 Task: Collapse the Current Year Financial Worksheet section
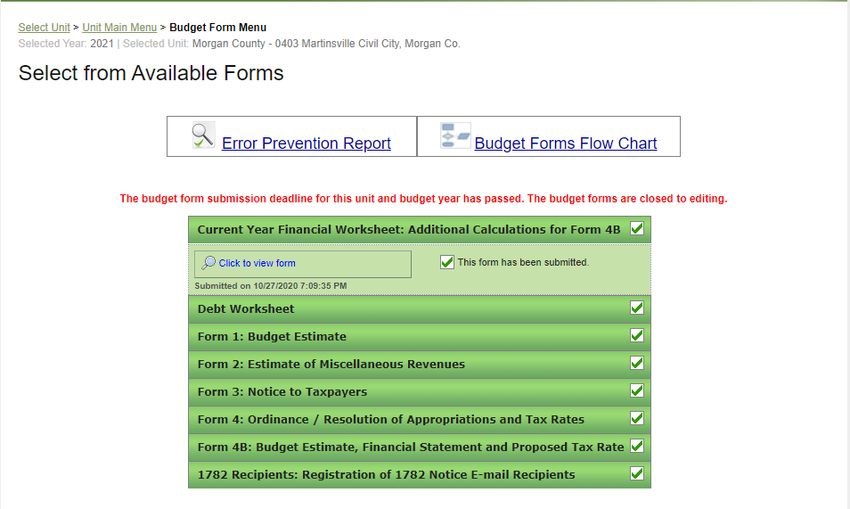419,229
